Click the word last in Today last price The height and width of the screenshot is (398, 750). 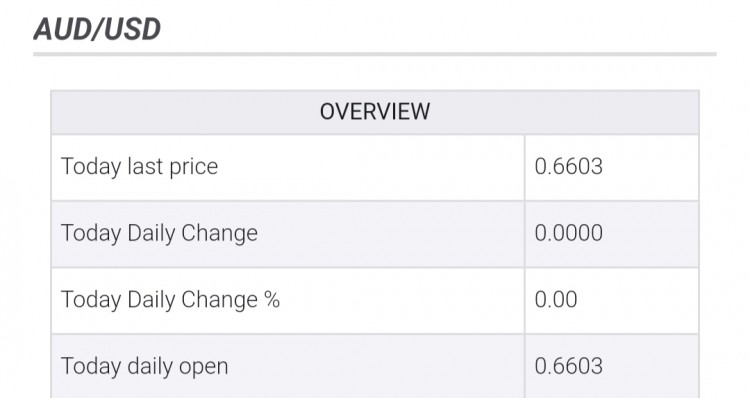(145, 166)
